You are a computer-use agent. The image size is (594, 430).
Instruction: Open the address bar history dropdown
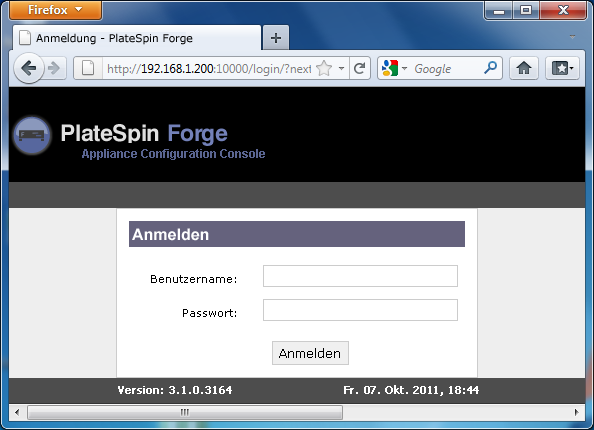(341, 69)
